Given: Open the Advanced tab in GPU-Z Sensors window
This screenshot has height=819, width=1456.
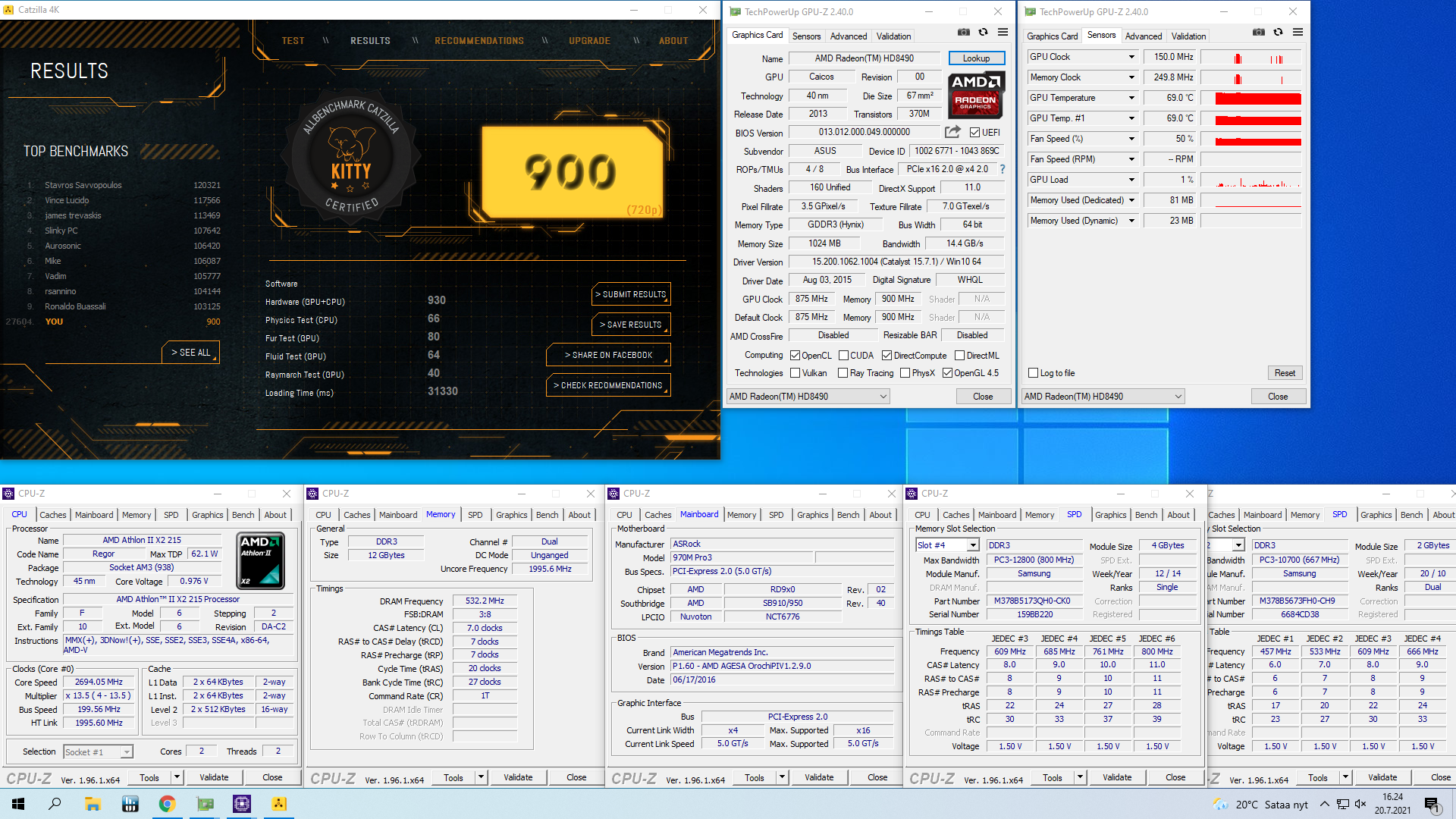Looking at the screenshot, I should pyautogui.click(x=1143, y=36).
